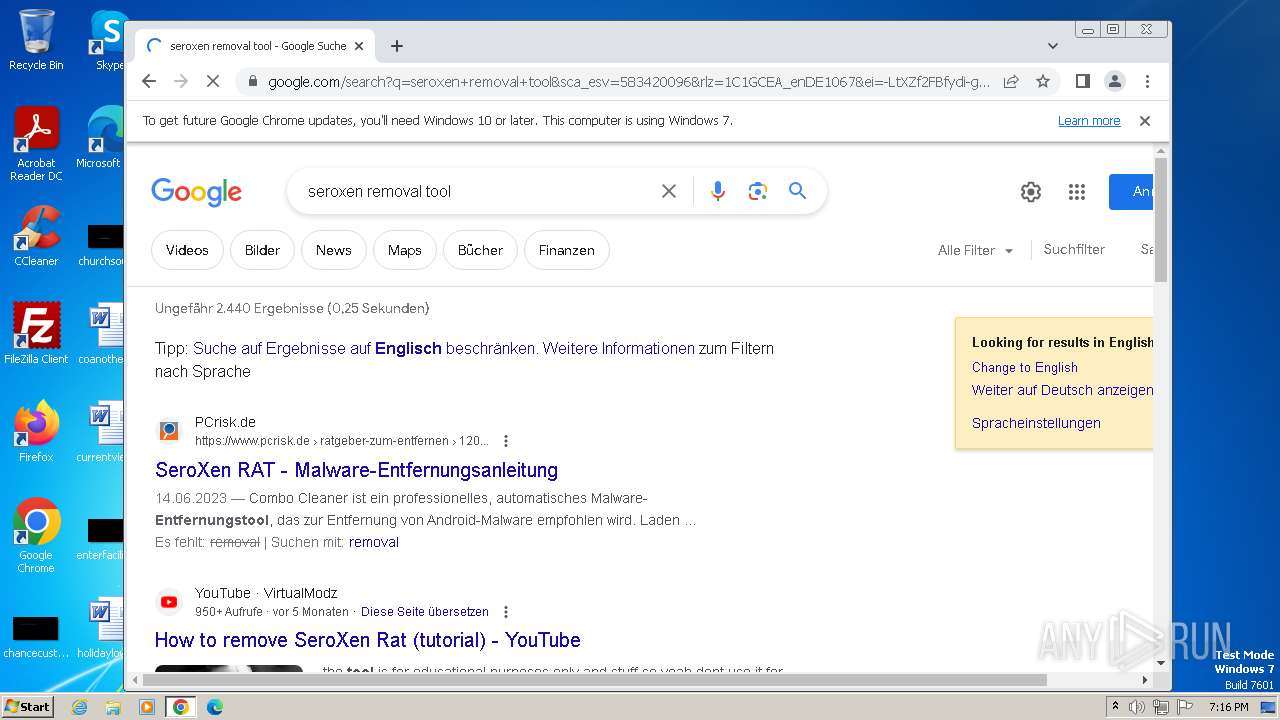The image size is (1280, 720).
Task: Go to Google homepage via logo
Action: click(196, 192)
